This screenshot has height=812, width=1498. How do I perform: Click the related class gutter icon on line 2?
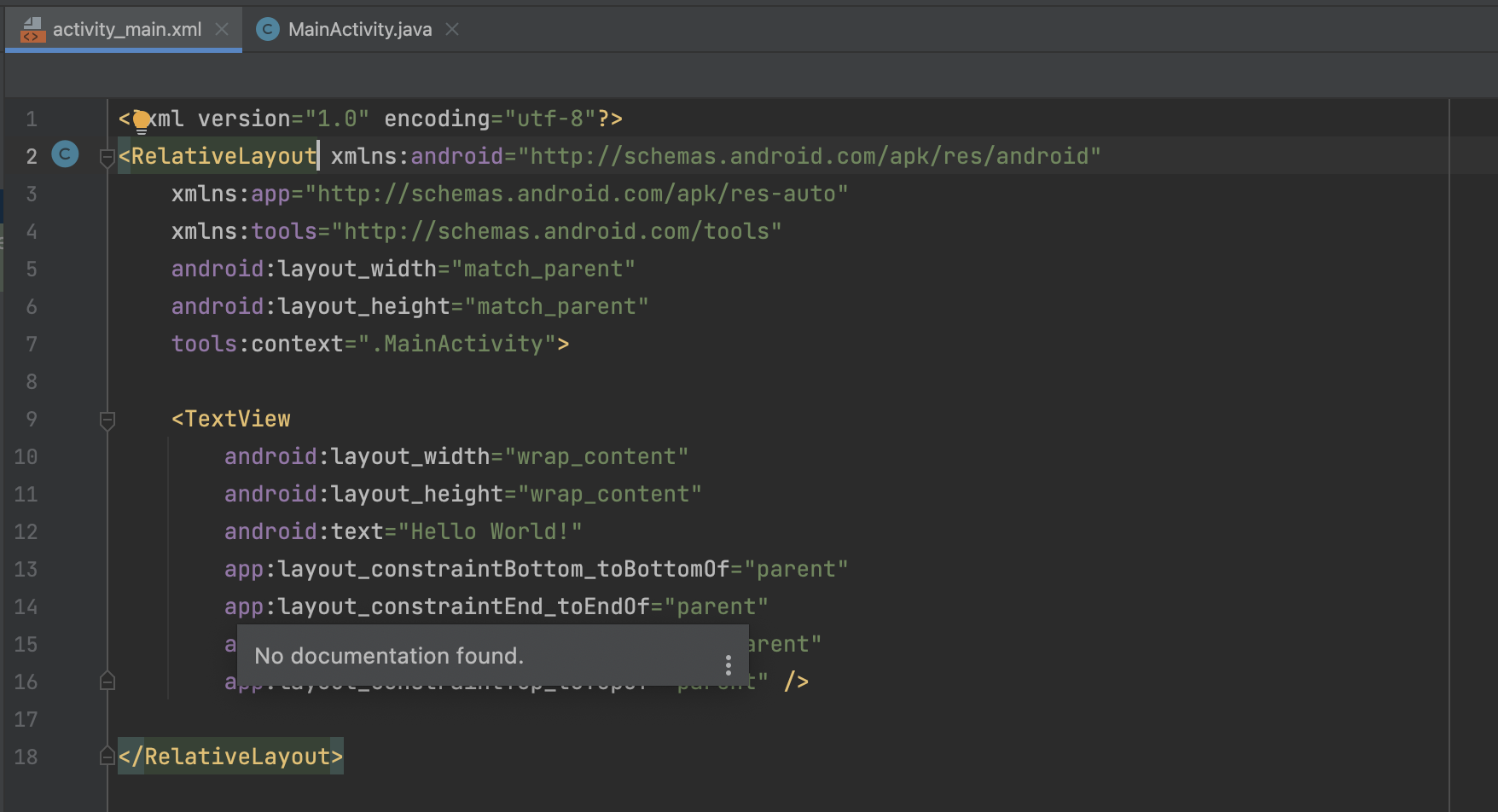[65, 154]
